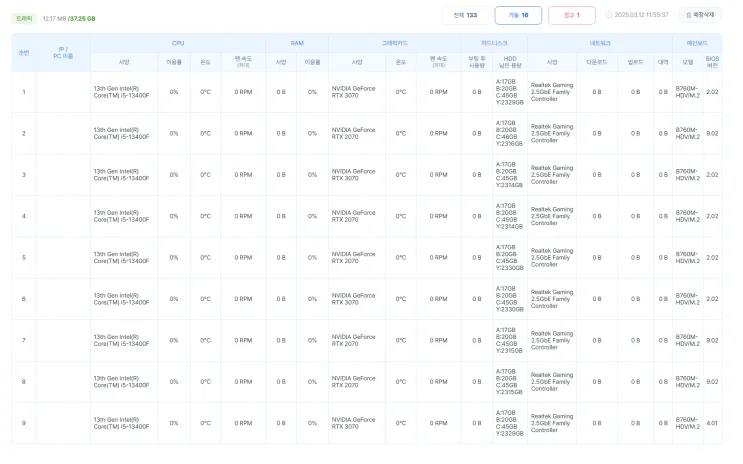Select row number 9 in the table
Screen dimensions: 743x464
point(24,423)
